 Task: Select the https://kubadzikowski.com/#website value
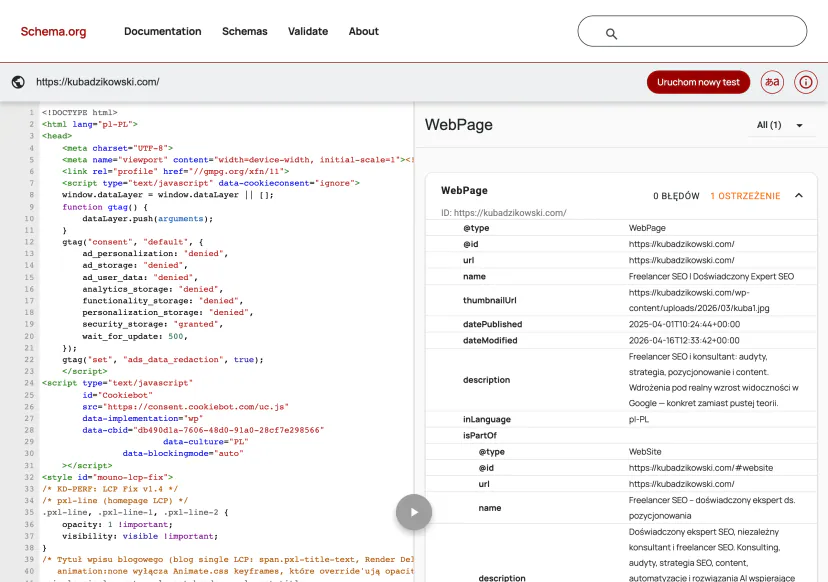(x=701, y=468)
